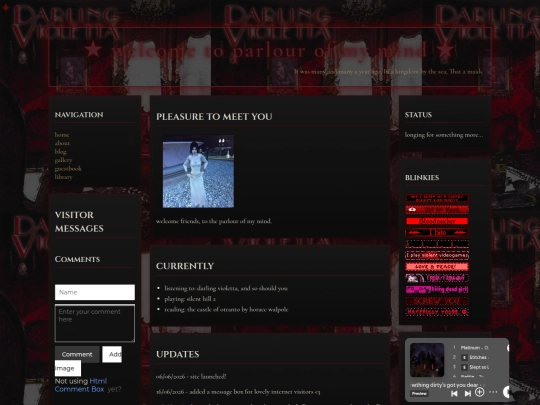Click the 'Enter your comment here' textarea
This screenshot has width=540, height=405.
[x=95, y=323]
